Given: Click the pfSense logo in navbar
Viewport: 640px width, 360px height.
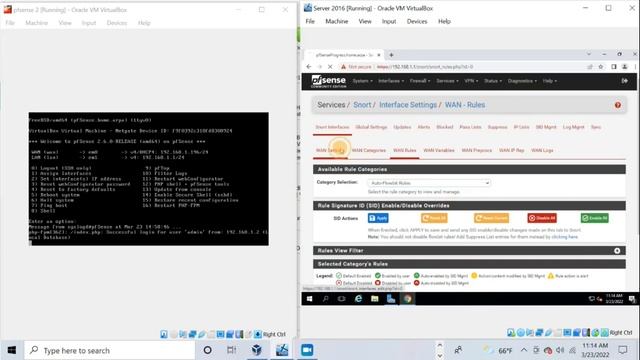Looking at the screenshot, I should point(328,81).
